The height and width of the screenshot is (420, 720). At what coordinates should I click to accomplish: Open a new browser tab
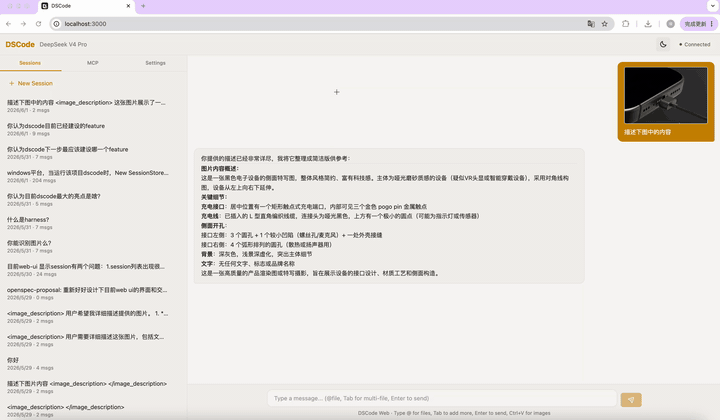click(143, 6)
